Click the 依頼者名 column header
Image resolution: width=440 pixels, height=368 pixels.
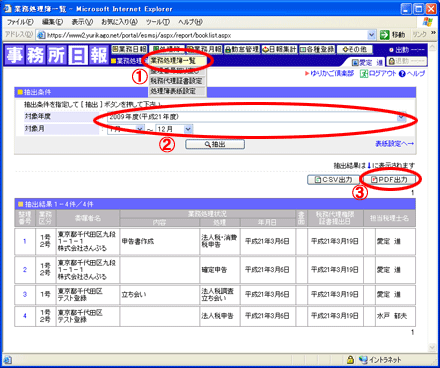88,218
